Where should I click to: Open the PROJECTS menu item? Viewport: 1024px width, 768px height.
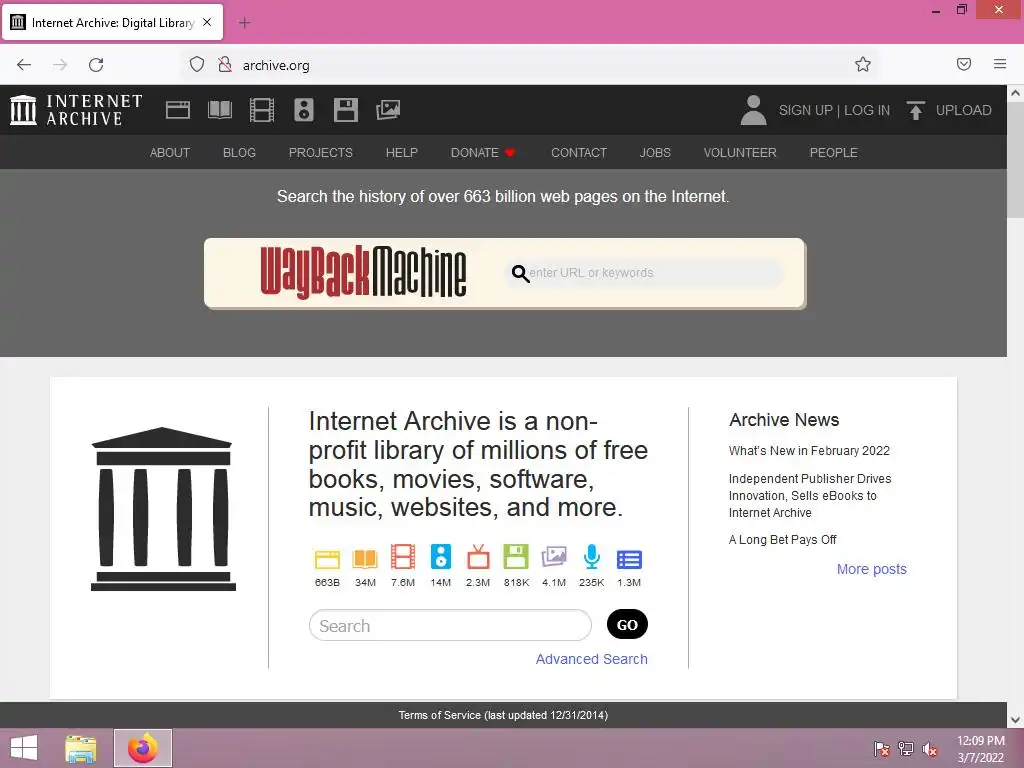click(x=321, y=153)
